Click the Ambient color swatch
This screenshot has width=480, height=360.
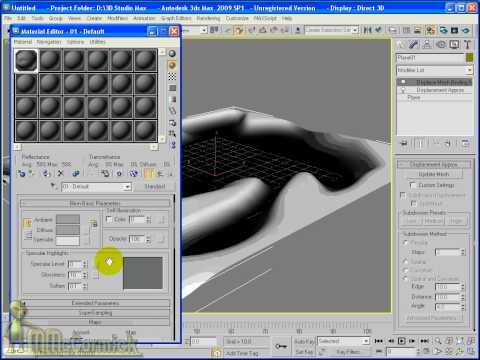(68, 219)
